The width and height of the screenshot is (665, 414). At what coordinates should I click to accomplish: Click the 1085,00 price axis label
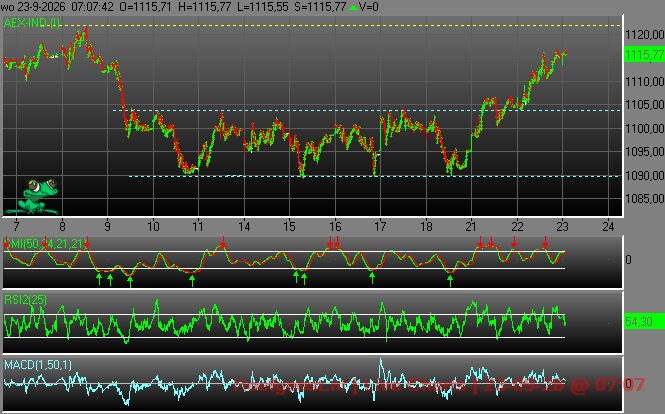[644, 199]
